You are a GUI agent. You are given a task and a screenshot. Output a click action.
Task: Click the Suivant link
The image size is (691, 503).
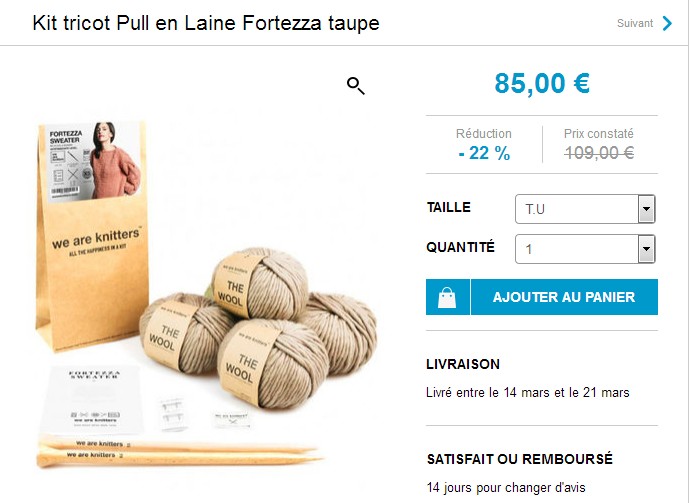tap(635, 23)
